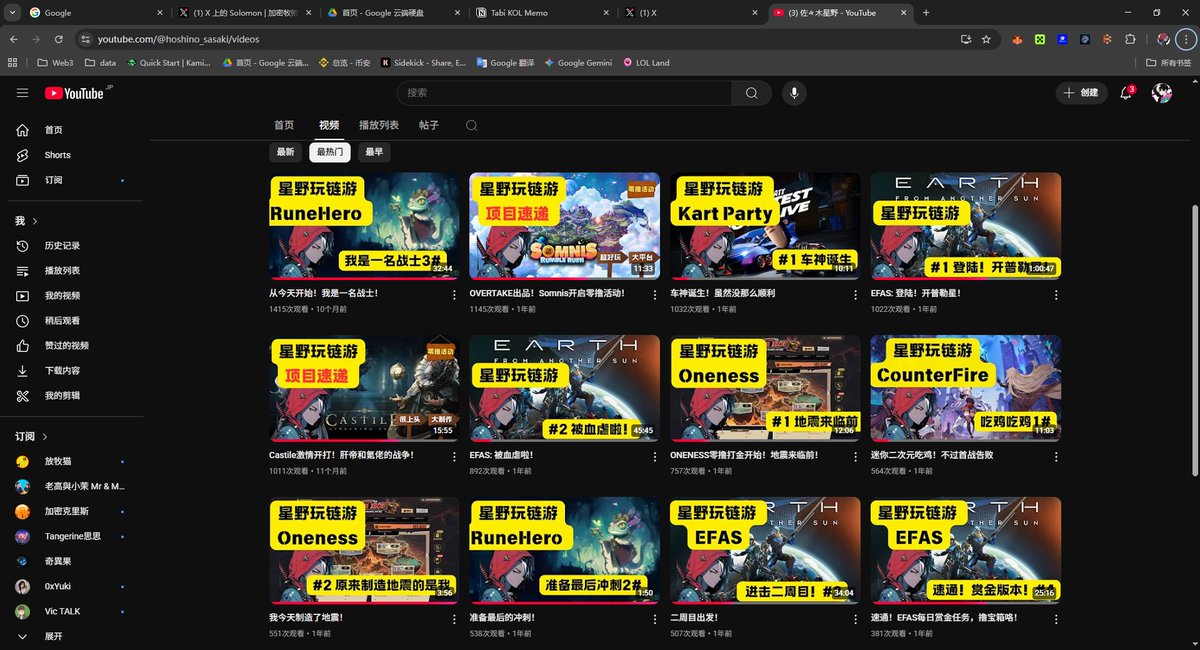
Task: Click the 创建 button
Action: (x=1081, y=93)
